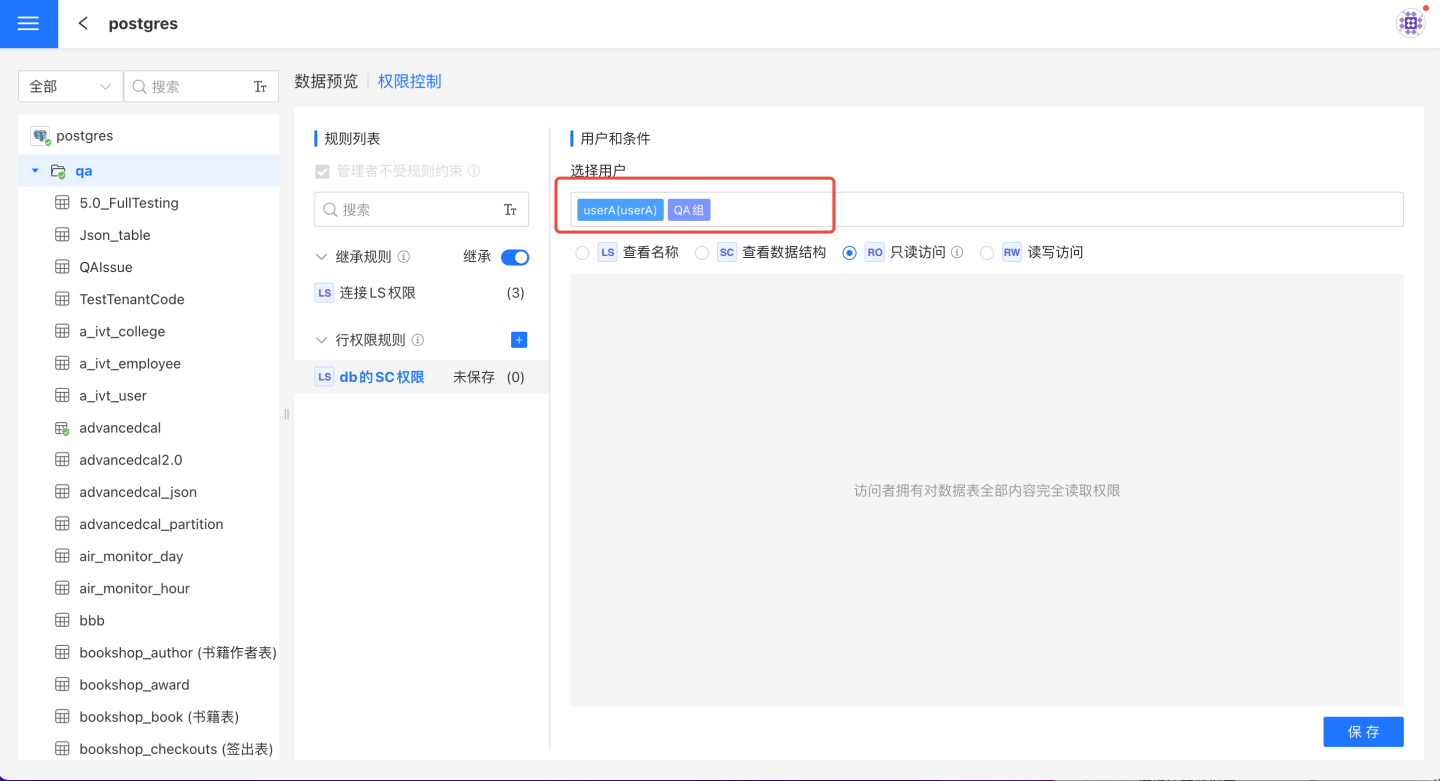Viewport: 1440px width, 781px height.
Task: Open the hamburger main menu
Action: click(28, 24)
